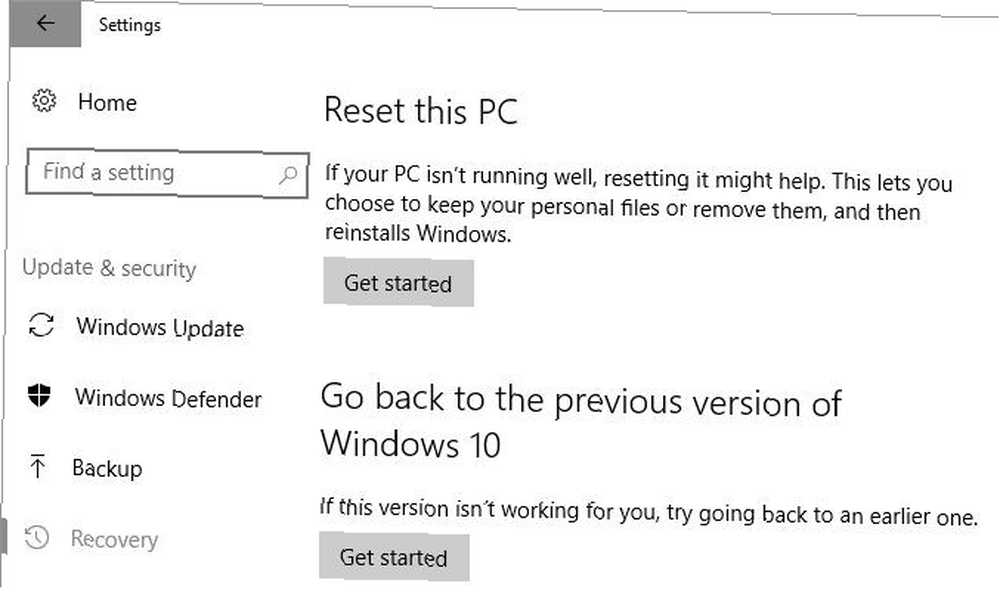Click Get started under Reset this PC
Screen dimensions: 1000x608
(398, 282)
